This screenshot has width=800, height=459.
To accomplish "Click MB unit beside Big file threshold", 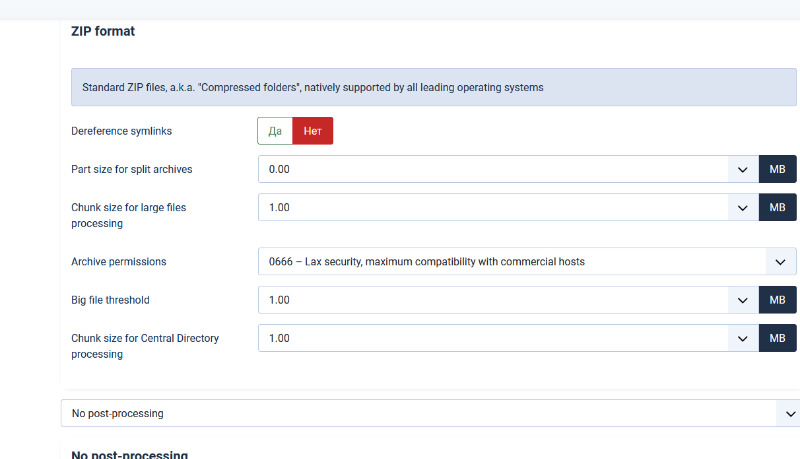I will 778,300.
